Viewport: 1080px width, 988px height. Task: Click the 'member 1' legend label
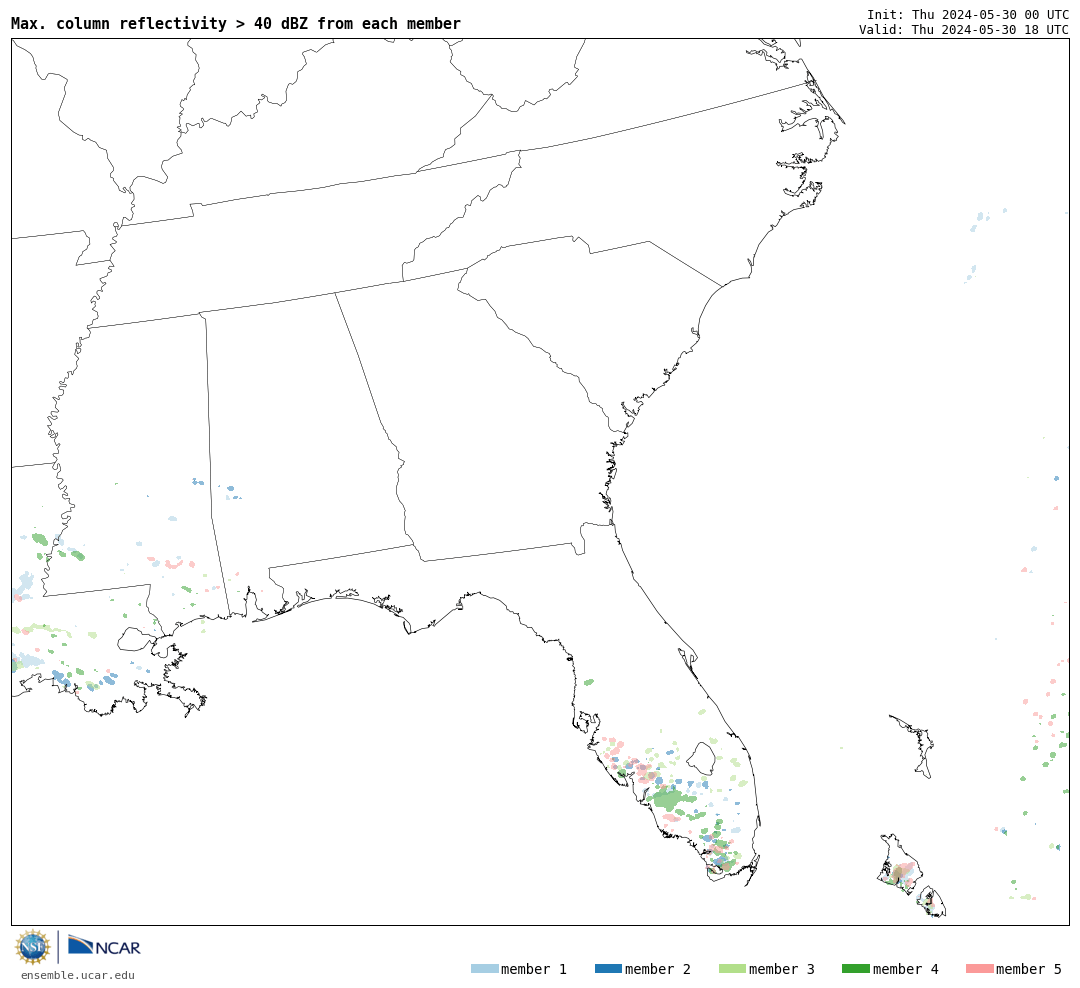pos(534,969)
